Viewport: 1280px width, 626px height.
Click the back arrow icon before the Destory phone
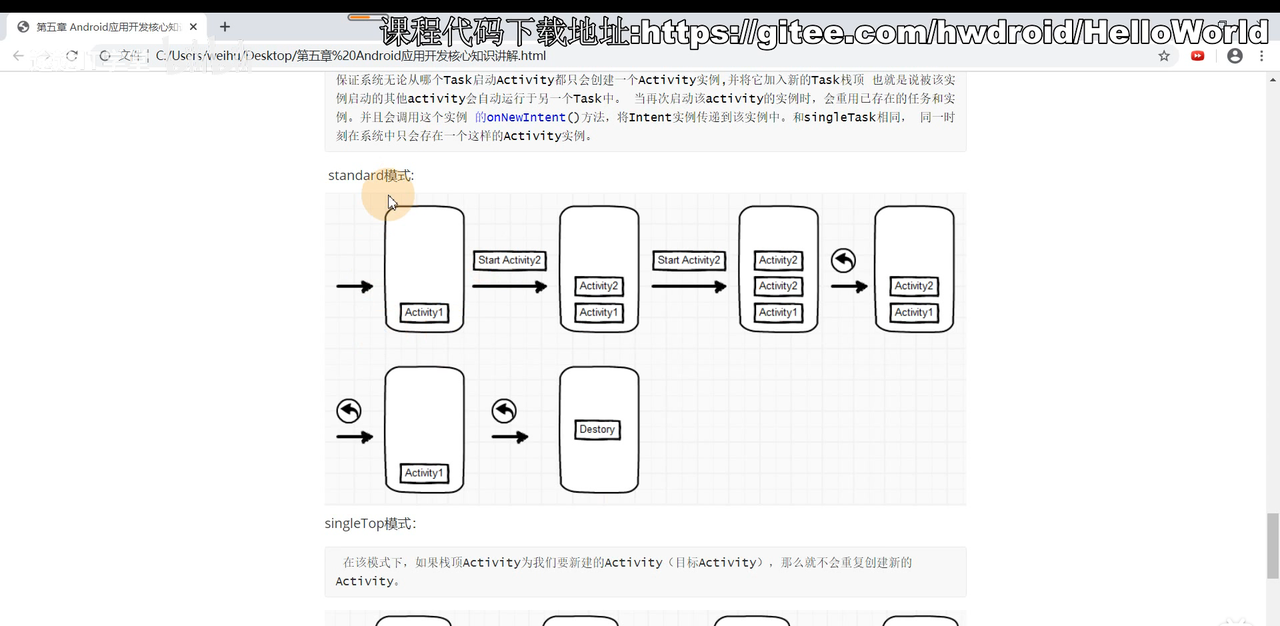coord(504,411)
